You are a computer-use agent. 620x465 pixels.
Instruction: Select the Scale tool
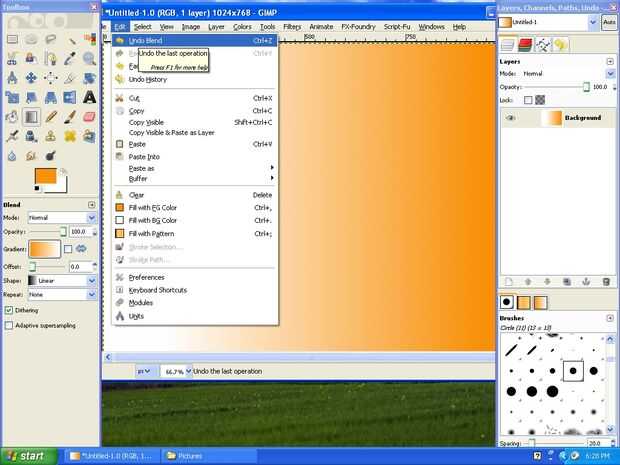click(12, 97)
